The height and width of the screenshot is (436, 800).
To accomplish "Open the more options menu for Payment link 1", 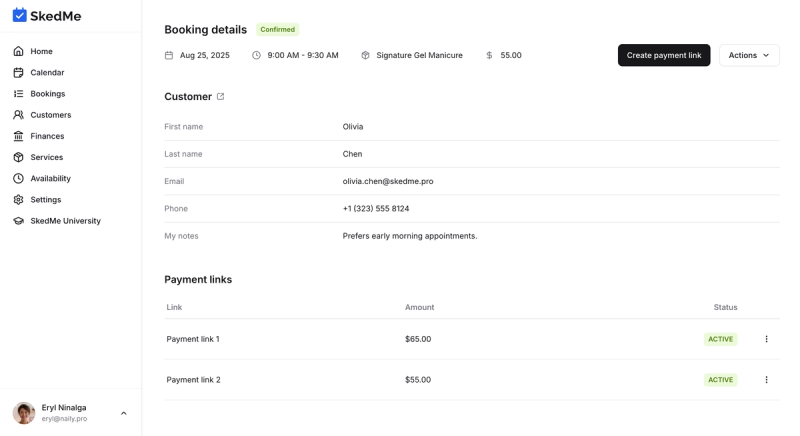I will 766,339.
